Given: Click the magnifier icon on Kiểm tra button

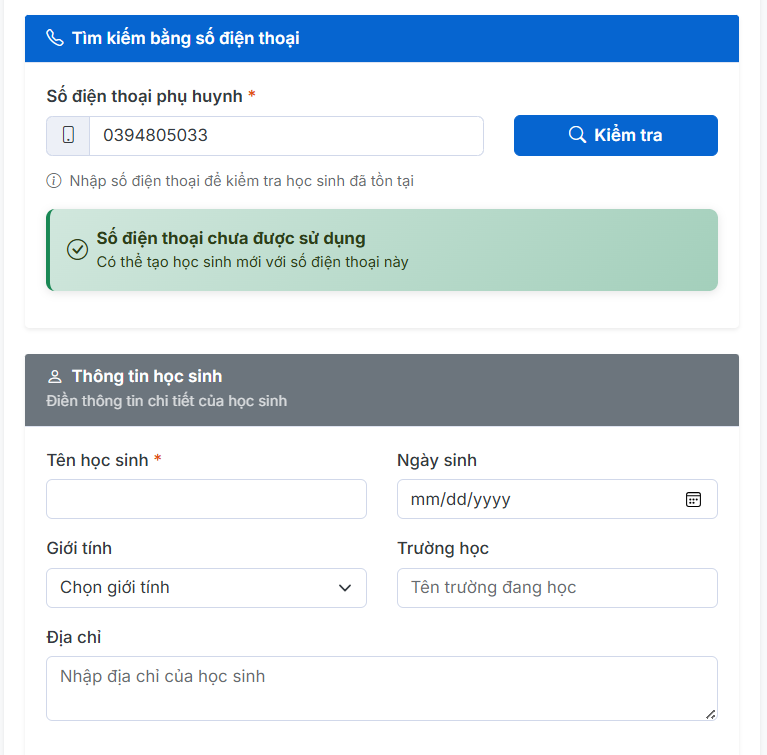Looking at the screenshot, I should click(577, 135).
